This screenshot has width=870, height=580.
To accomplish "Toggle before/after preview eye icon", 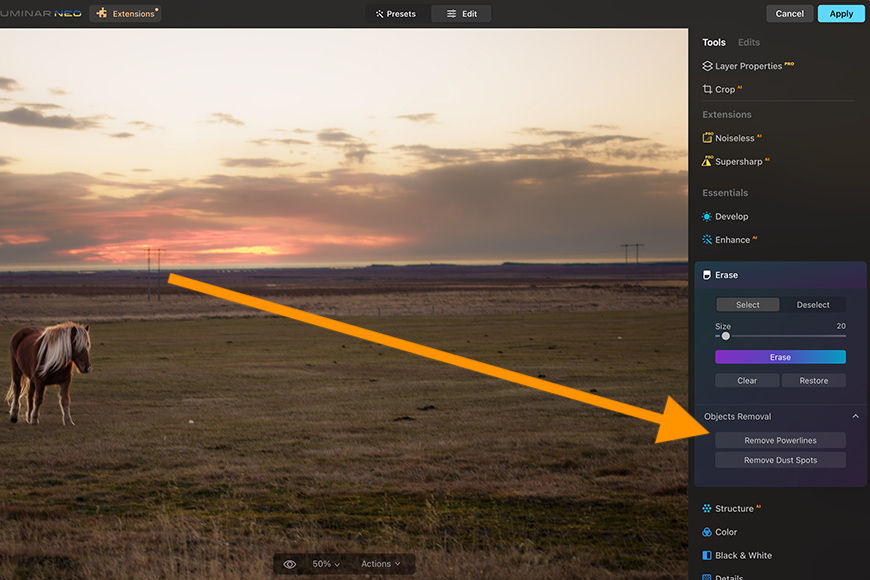I will click(x=290, y=564).
